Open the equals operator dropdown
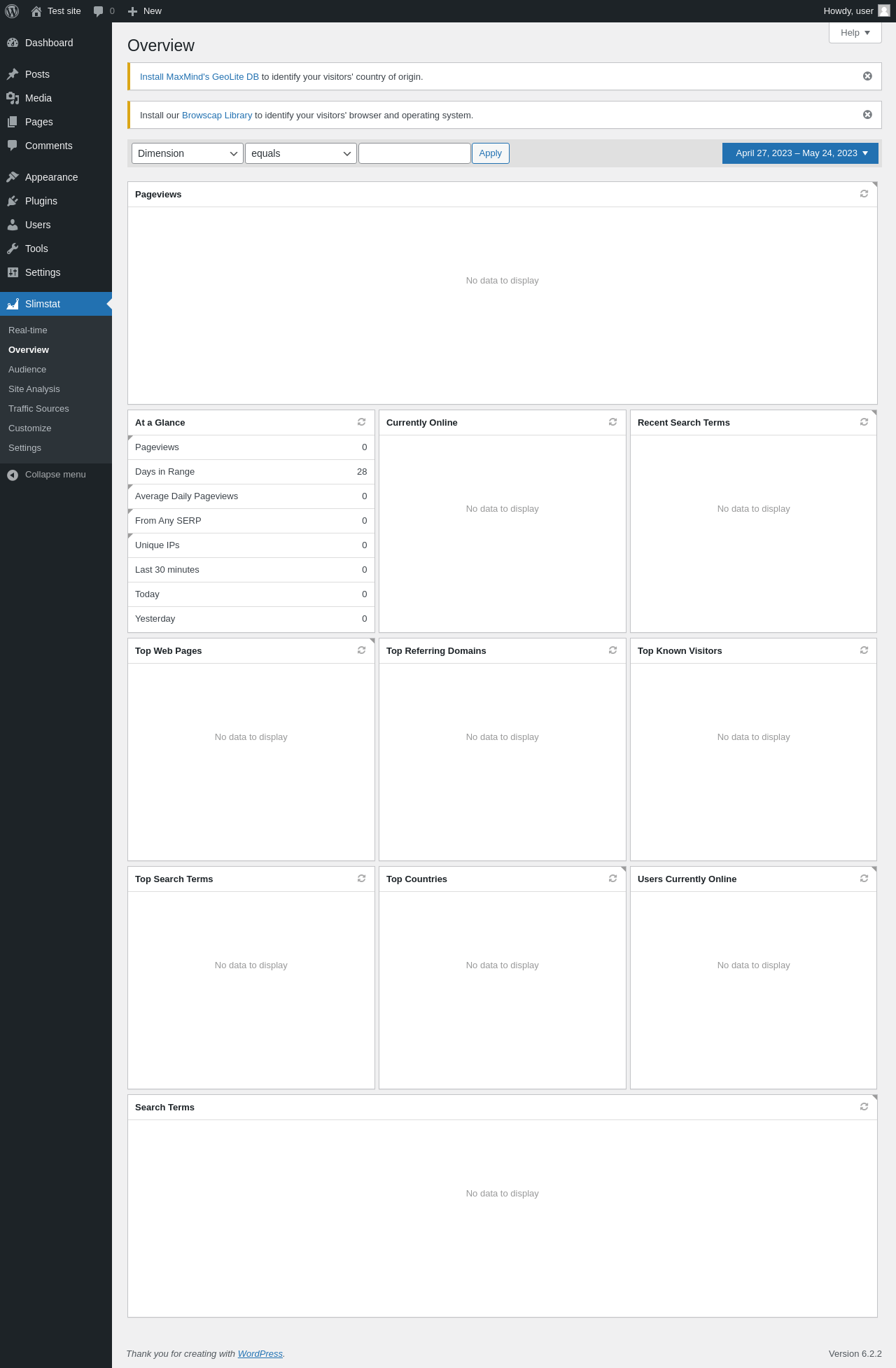 pos(301,153)
